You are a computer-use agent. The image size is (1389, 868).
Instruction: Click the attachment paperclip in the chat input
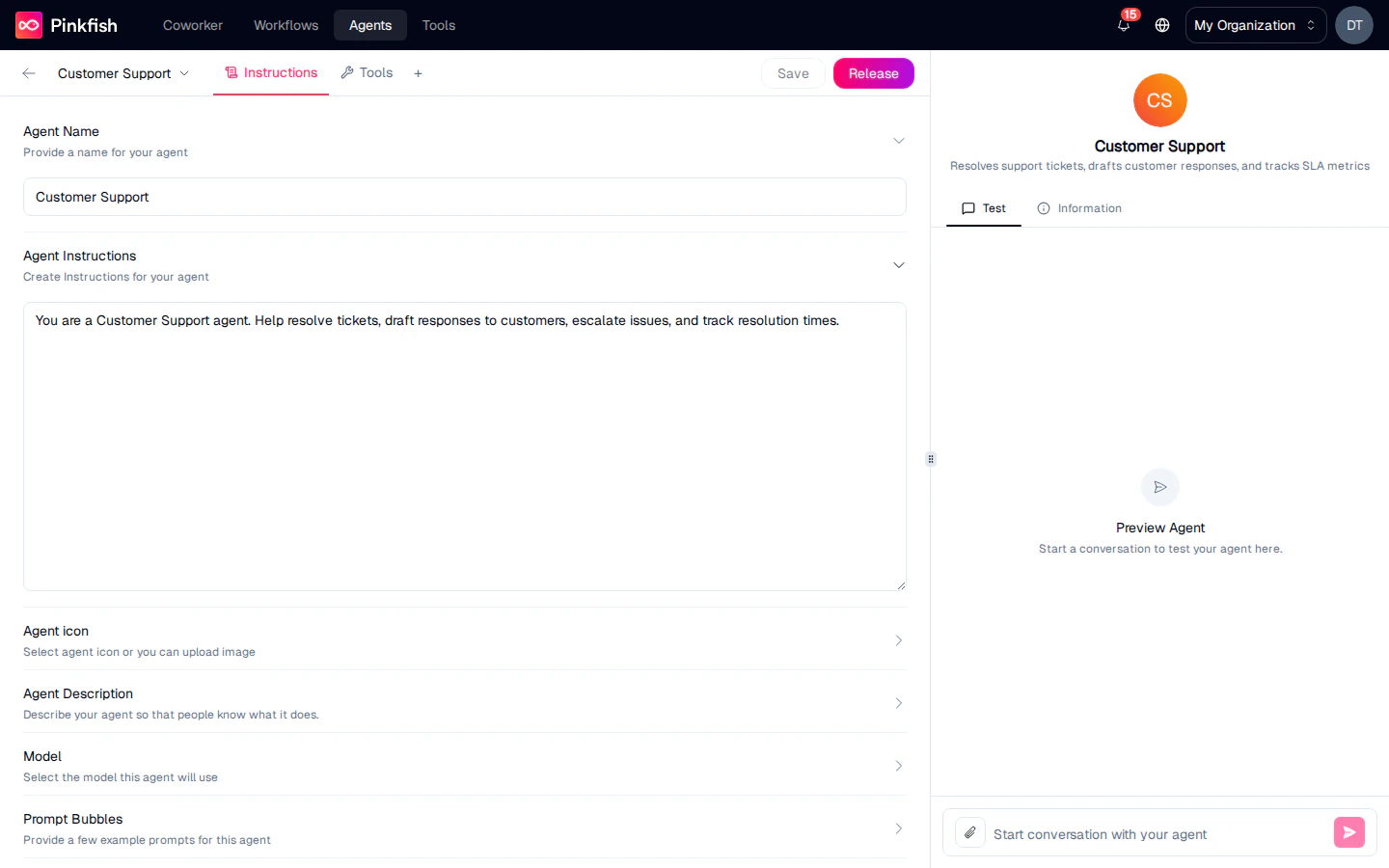969,832
